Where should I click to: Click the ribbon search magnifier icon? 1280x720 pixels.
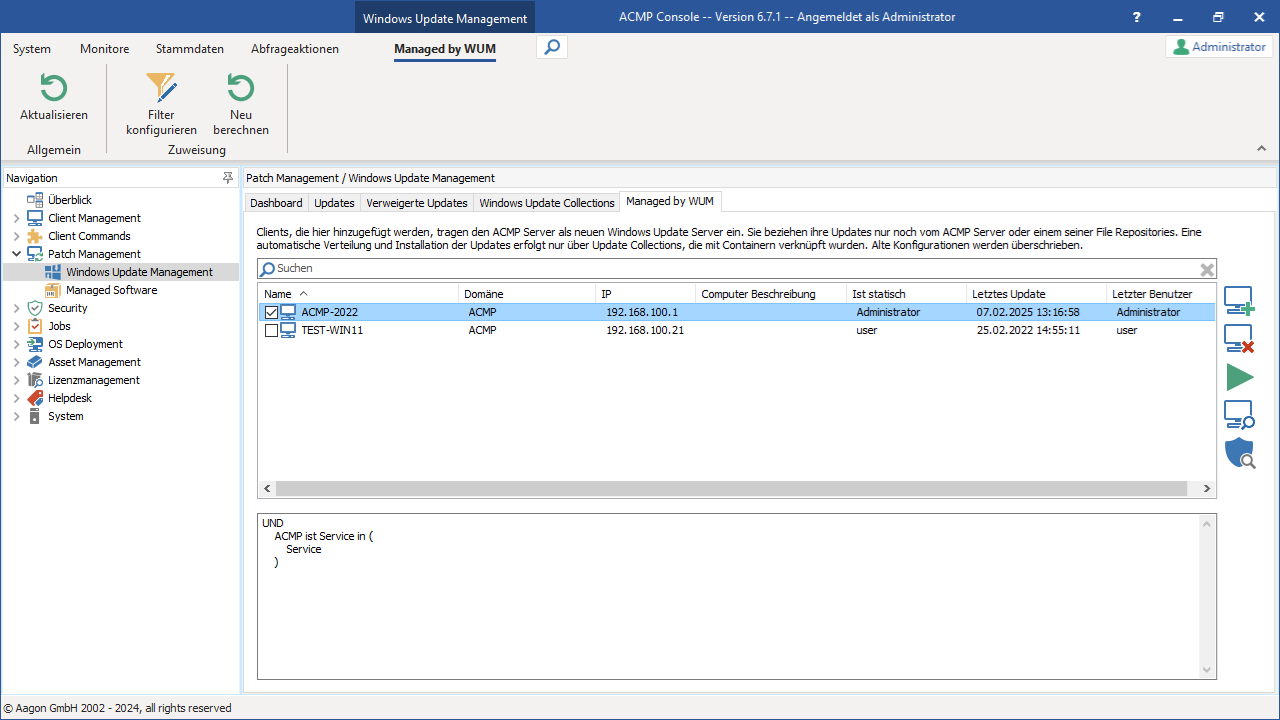(552, 47)
